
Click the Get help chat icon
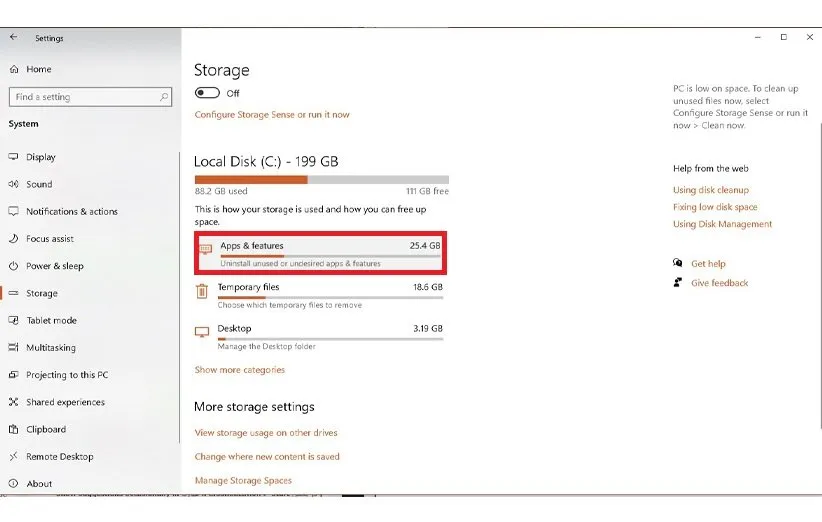(x=678, y=263)
